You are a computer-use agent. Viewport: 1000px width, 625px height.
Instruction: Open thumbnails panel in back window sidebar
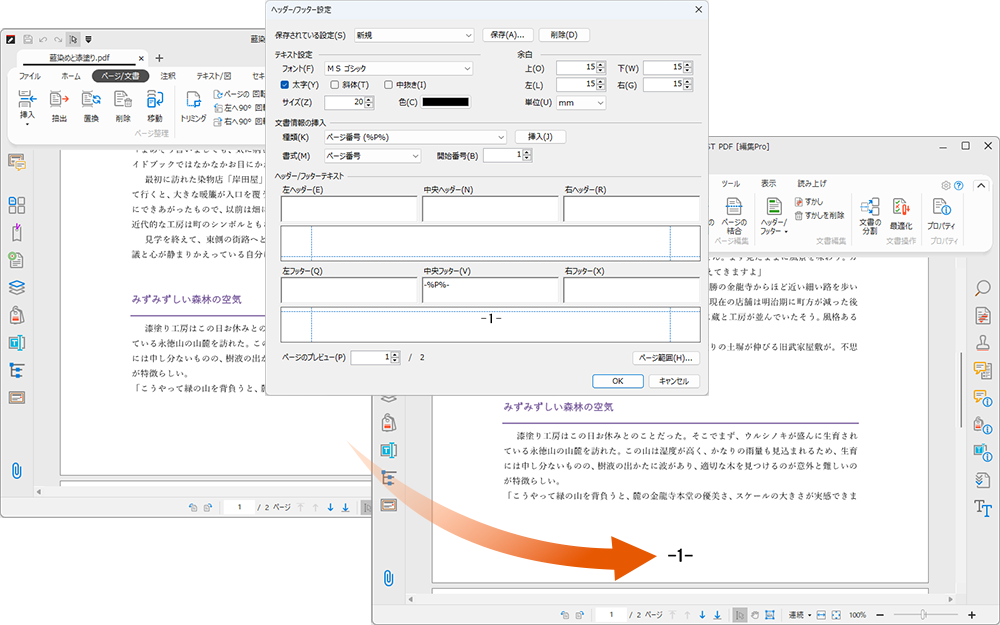click(x=17, y=205)
